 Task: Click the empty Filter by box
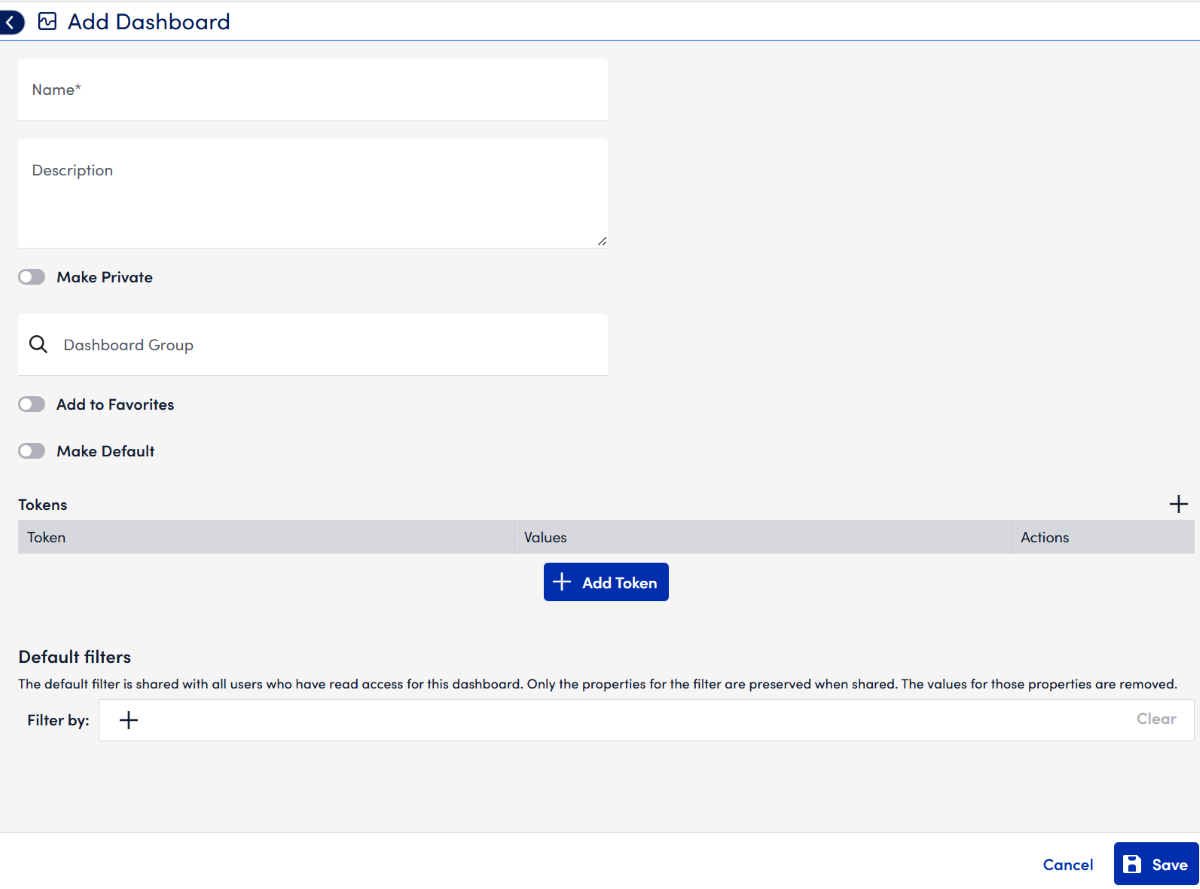[640, 720]
